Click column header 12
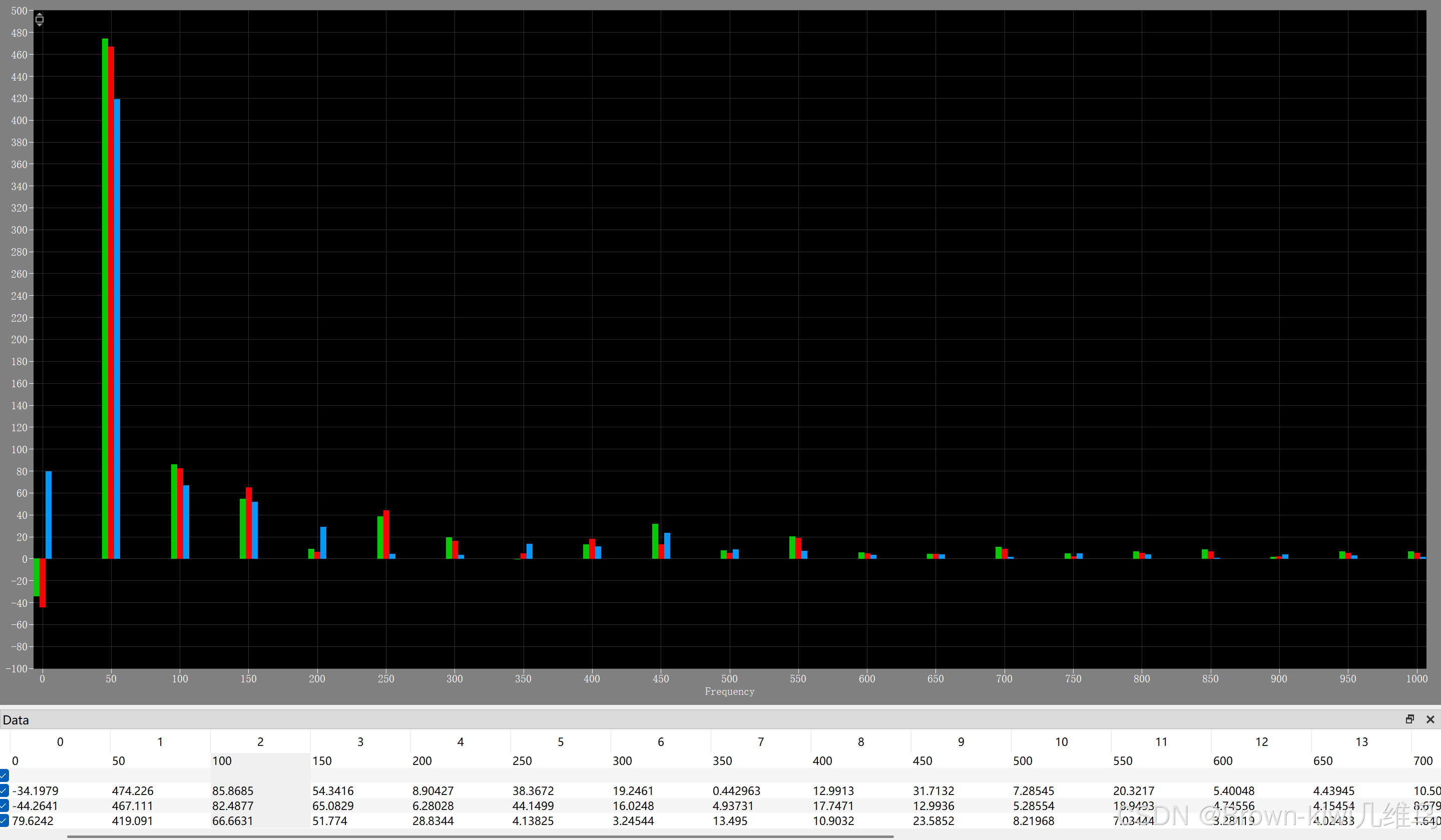 pos(1261,742)
